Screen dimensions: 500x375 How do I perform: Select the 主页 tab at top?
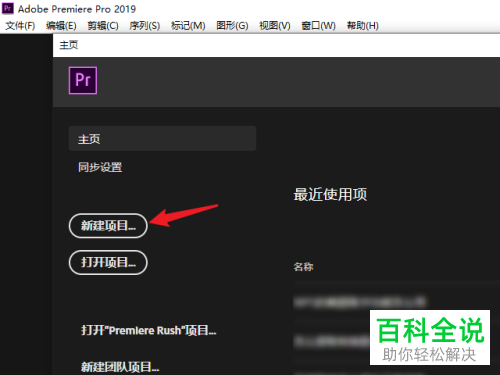pyautogui.click(x=69, y=45)
